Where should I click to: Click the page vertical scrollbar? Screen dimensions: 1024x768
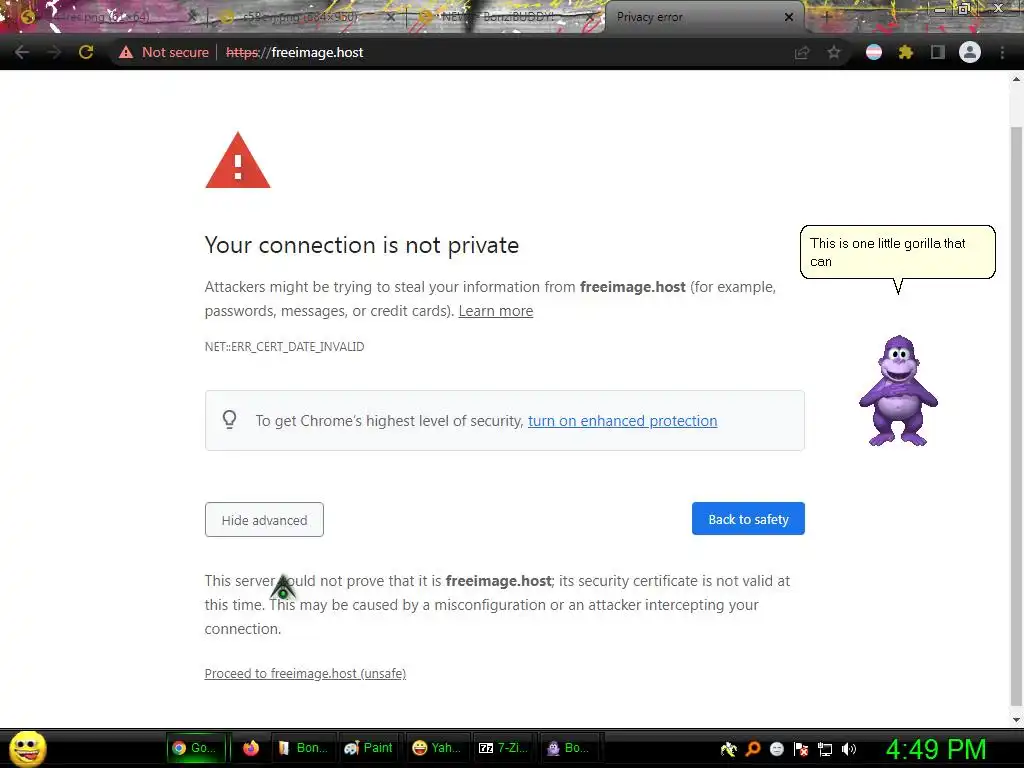pos(1016,417)
